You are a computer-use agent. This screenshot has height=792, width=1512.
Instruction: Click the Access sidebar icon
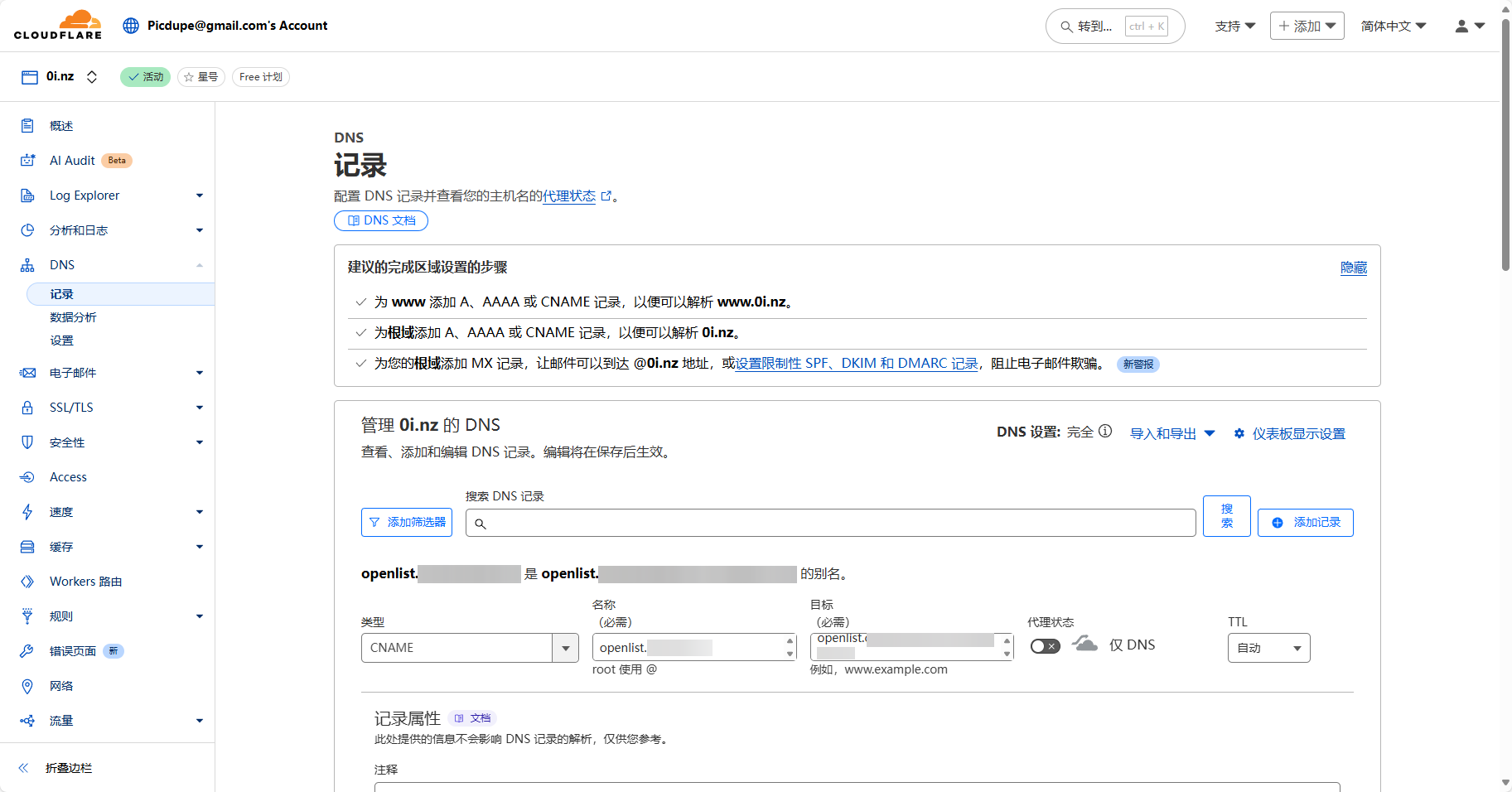pos(27,477)
